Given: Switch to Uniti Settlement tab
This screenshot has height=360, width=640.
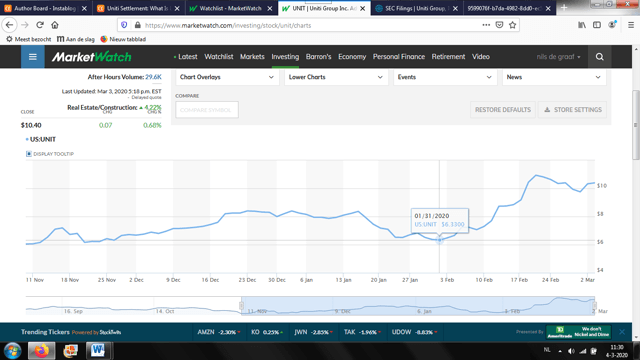Looking at the screenshot, I should pos(138,8).
